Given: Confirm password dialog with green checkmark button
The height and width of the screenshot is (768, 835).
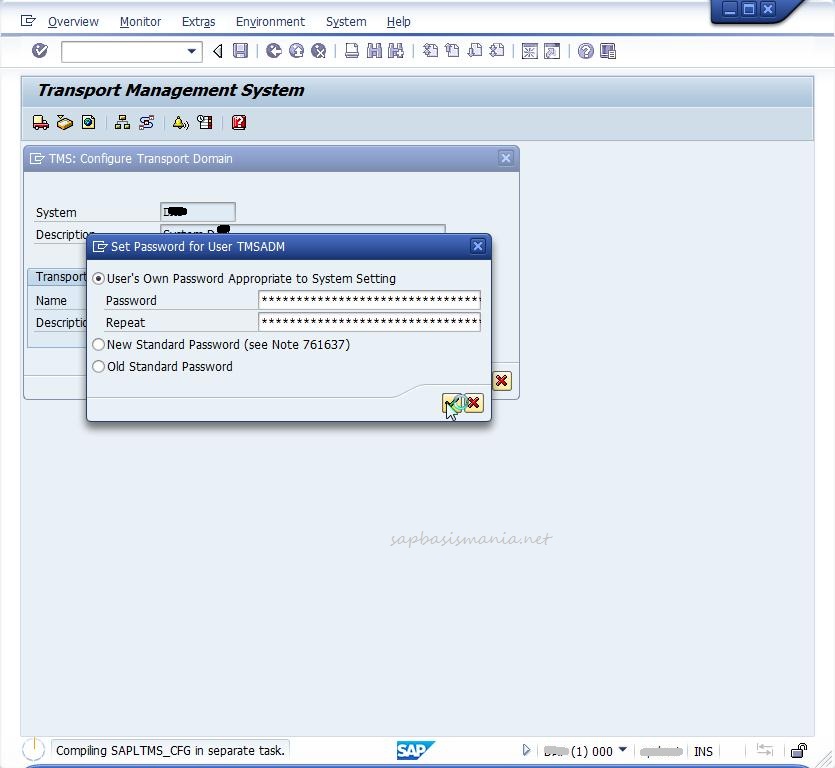Looking at the screenshot, I should click(x=452, y=403).
